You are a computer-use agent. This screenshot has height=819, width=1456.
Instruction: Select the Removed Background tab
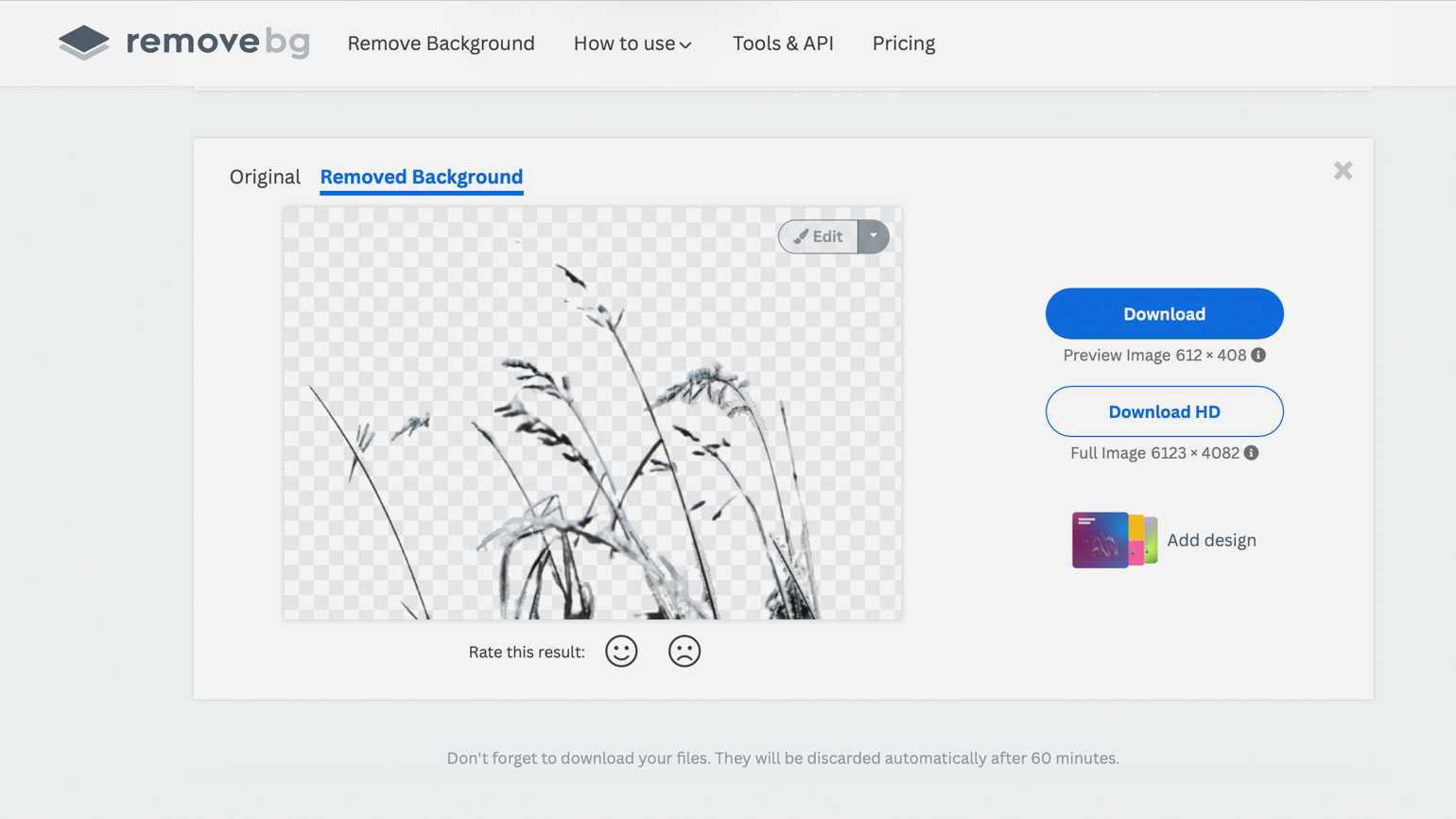tap(422, 177)
